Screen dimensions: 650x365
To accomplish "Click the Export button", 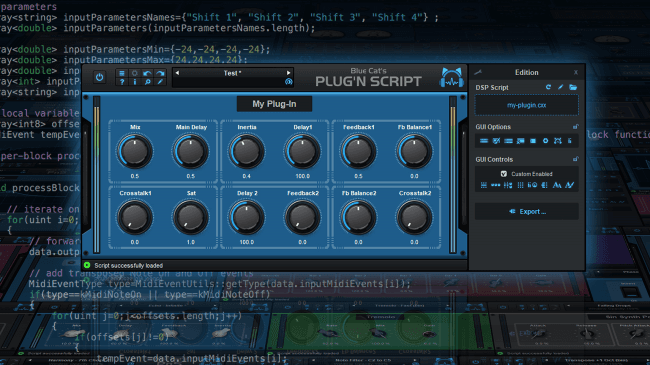I will click(x=527, y=212).
